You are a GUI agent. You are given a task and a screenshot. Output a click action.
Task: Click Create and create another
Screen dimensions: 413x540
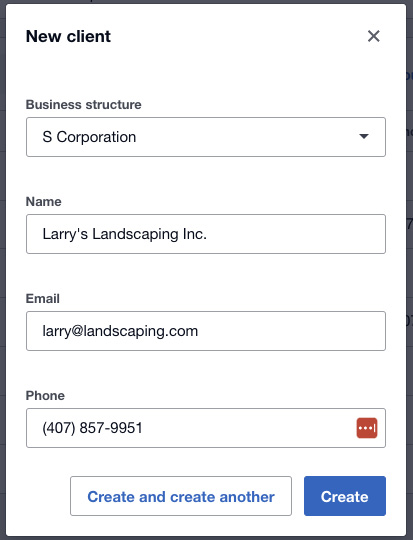click(181, 496)
